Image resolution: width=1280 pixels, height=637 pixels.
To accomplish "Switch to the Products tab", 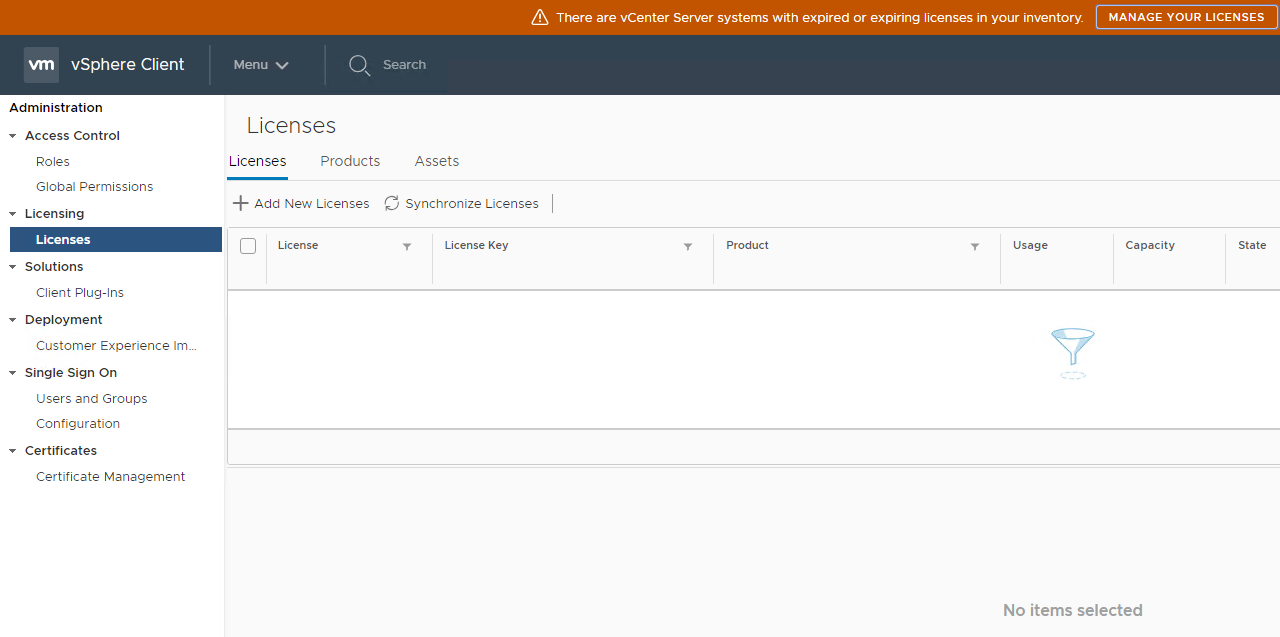I will click(x=350, y=161).
